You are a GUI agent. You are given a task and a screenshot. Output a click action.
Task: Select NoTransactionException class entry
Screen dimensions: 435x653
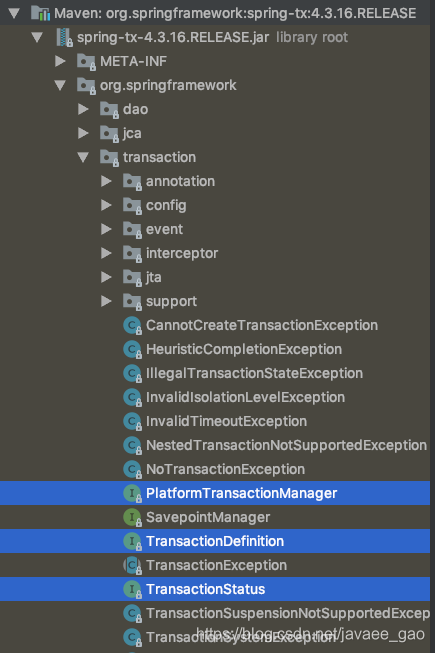coord(225,469)
